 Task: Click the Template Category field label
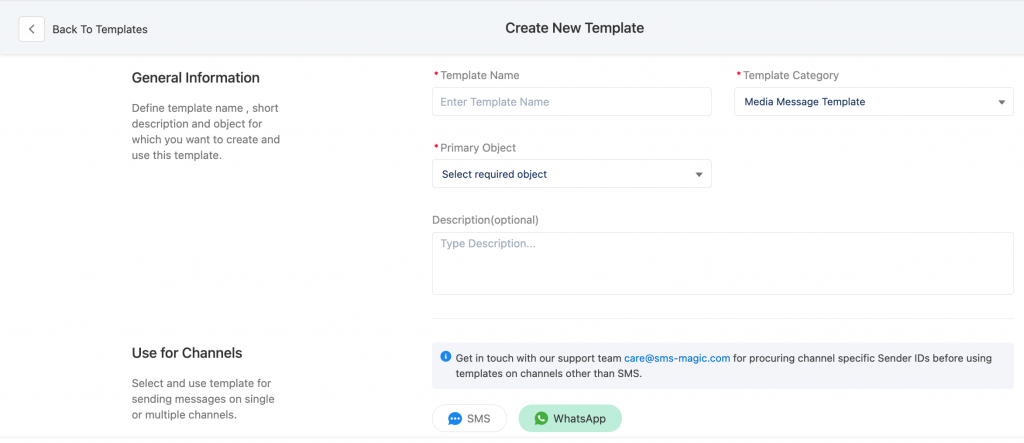point(791,75)
